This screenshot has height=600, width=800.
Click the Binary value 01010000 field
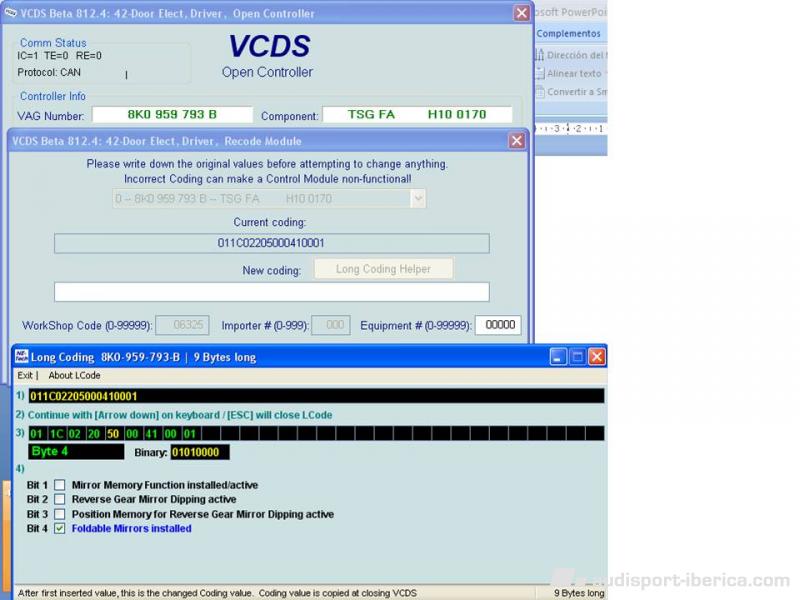(x=200, y=452)
